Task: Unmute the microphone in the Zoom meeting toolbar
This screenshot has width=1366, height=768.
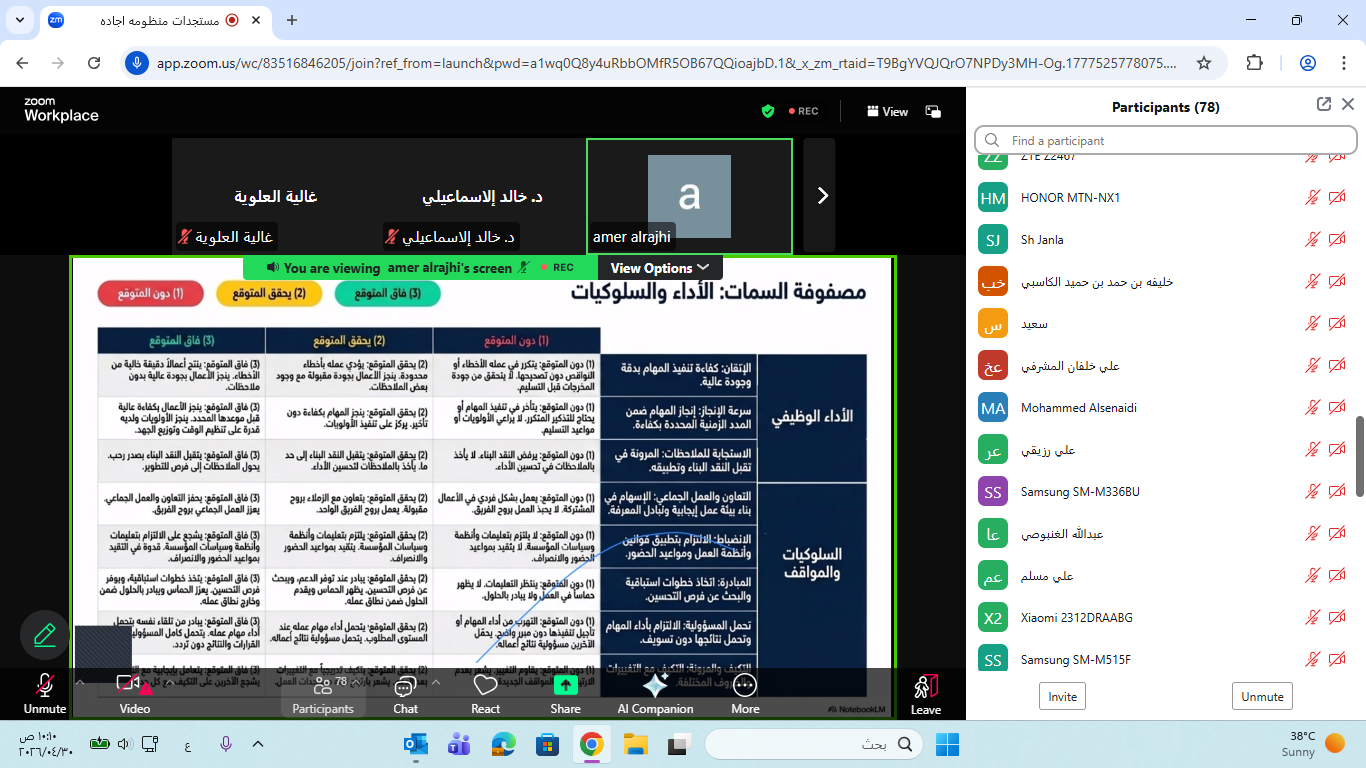Action: 45,693
